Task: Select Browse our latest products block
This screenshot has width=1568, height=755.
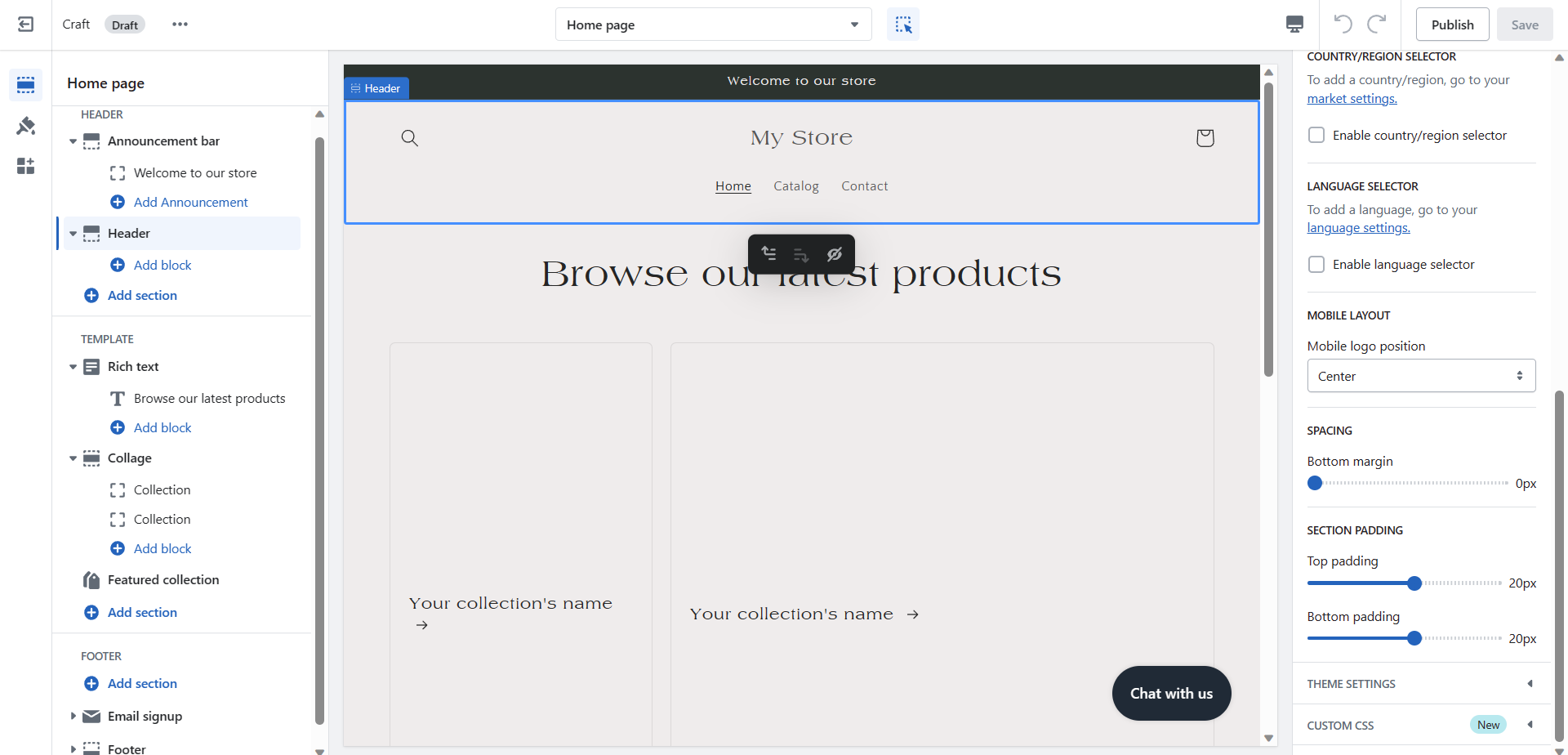Action: [210, 399]
